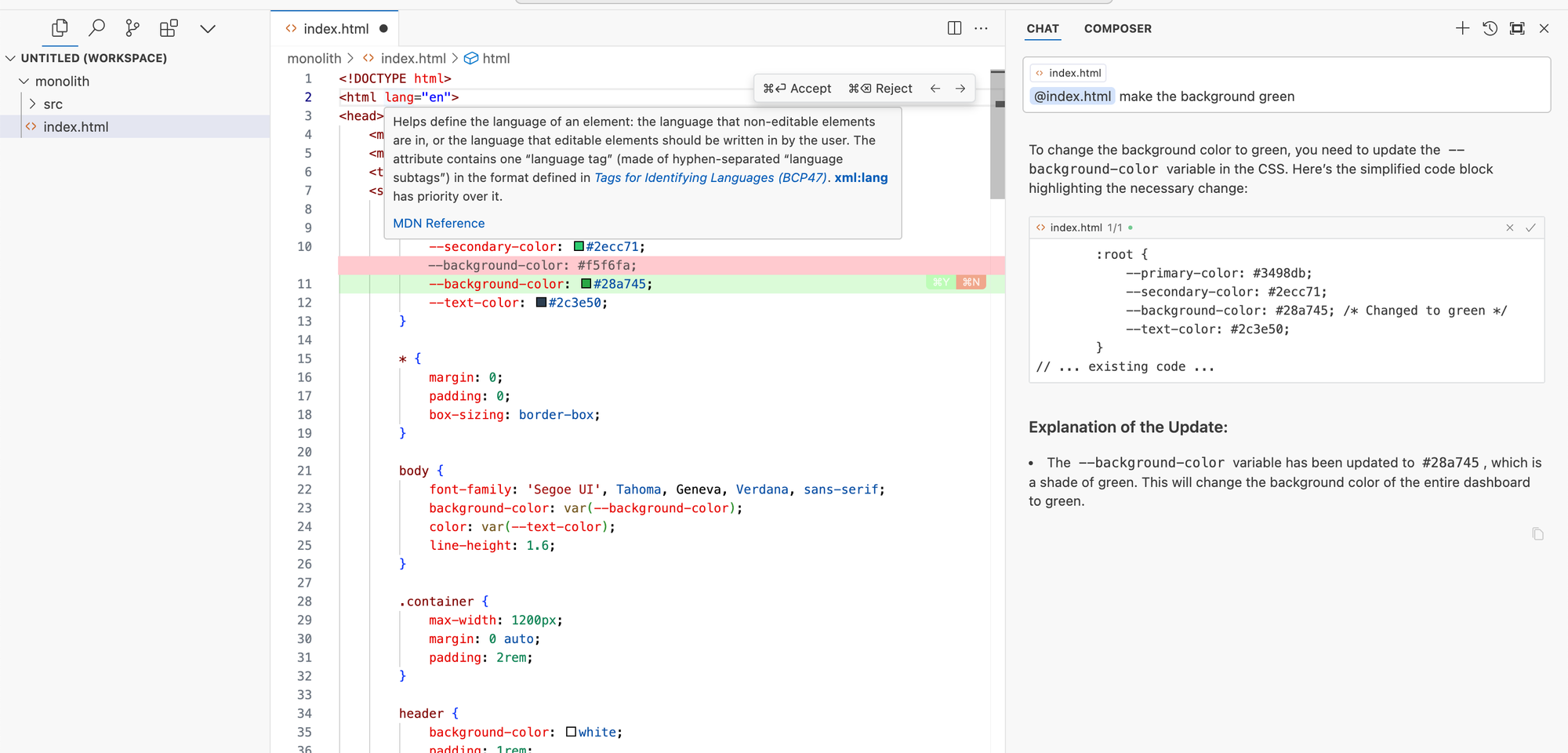1568x753 pixels.
Task: Switch to the COMPOSER tab
Action: point(1118,29)
